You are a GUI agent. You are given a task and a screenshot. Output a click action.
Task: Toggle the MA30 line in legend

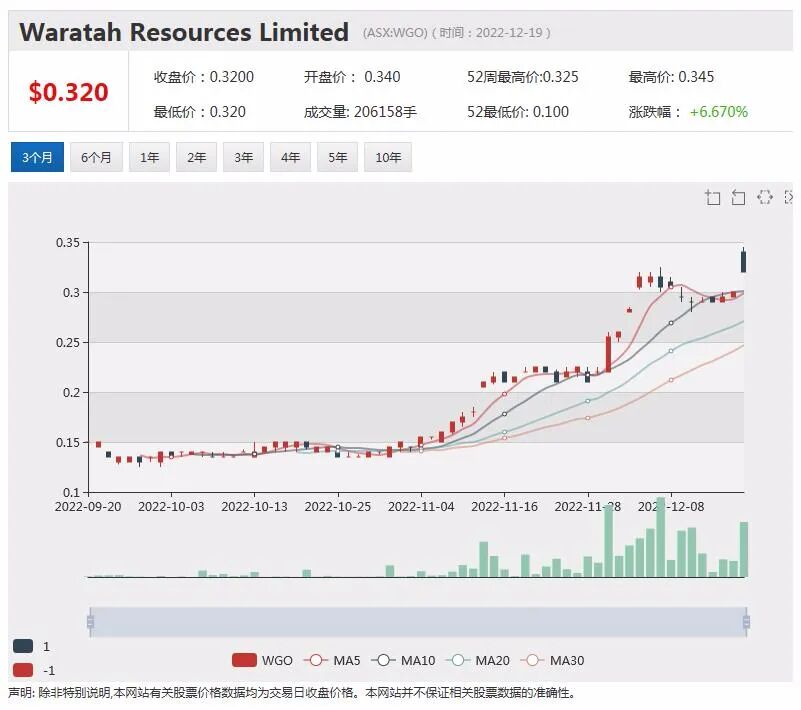pos(552,660)
